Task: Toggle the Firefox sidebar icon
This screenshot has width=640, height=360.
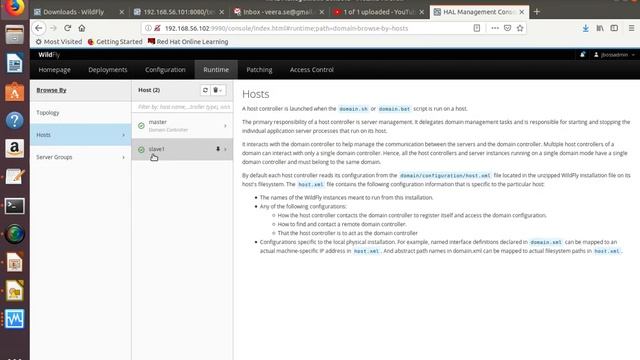Action: tap(614, 28)
